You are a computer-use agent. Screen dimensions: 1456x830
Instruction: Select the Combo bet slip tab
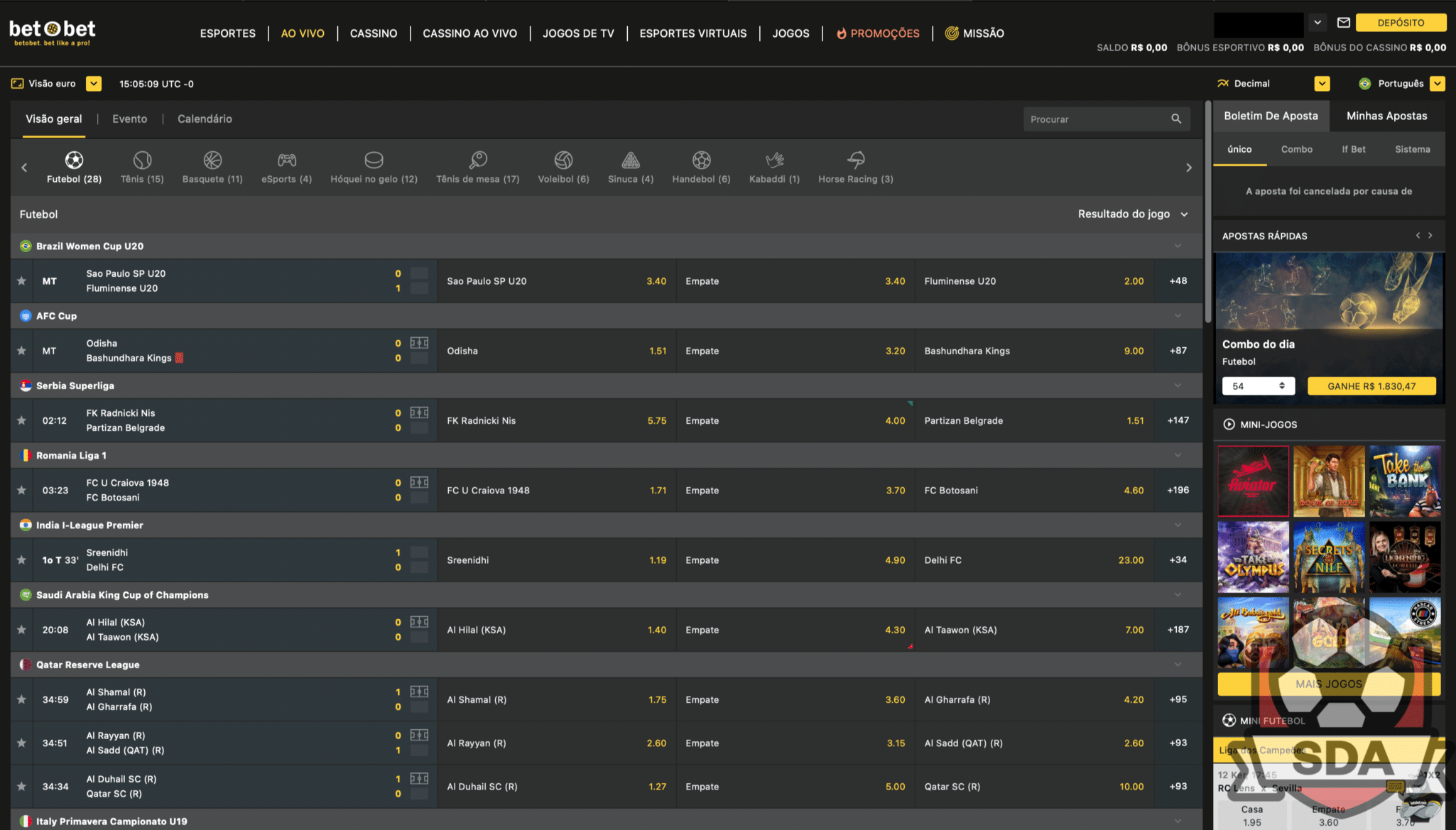(1296, 149)
